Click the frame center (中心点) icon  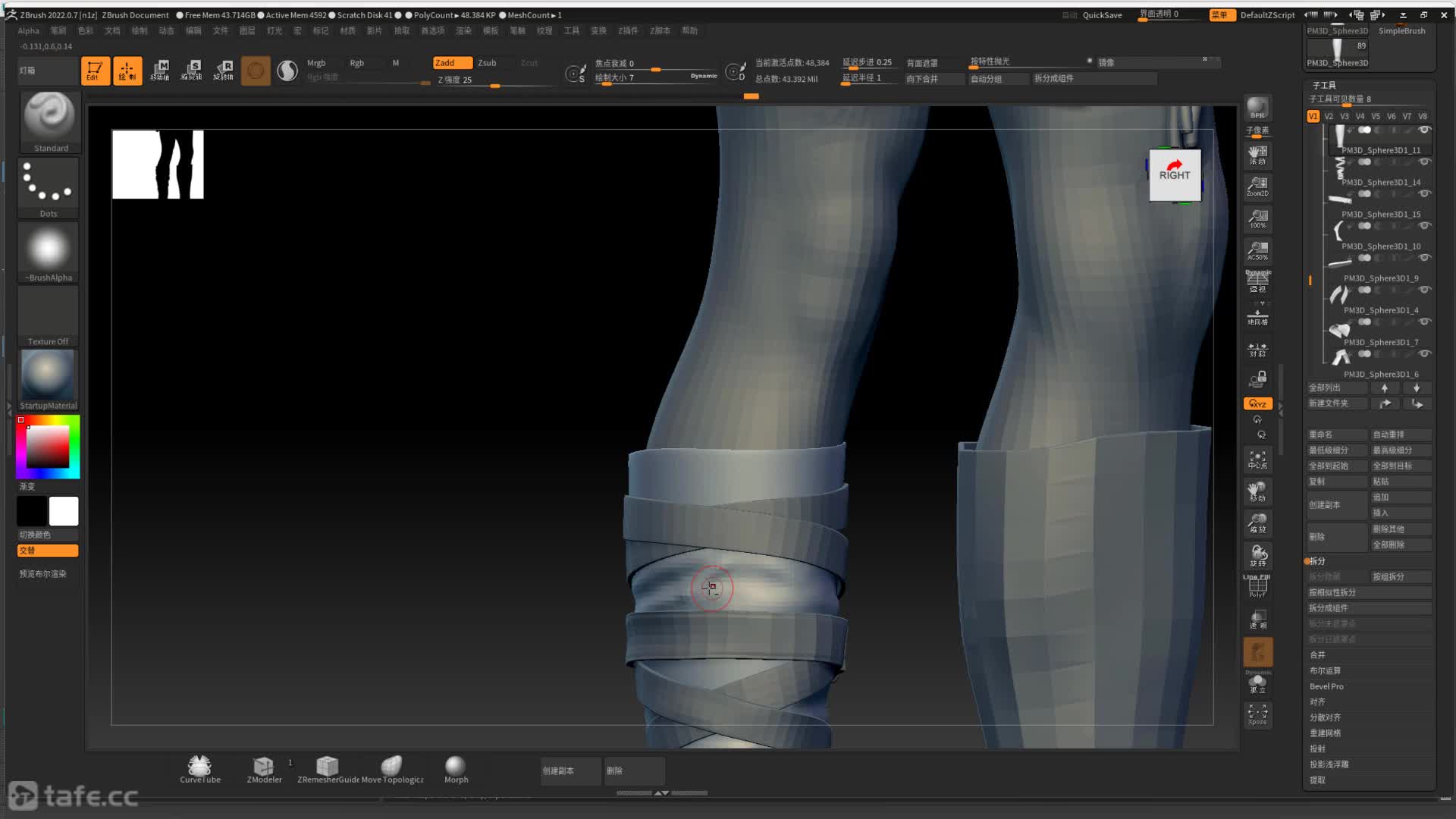(1257, 459)
